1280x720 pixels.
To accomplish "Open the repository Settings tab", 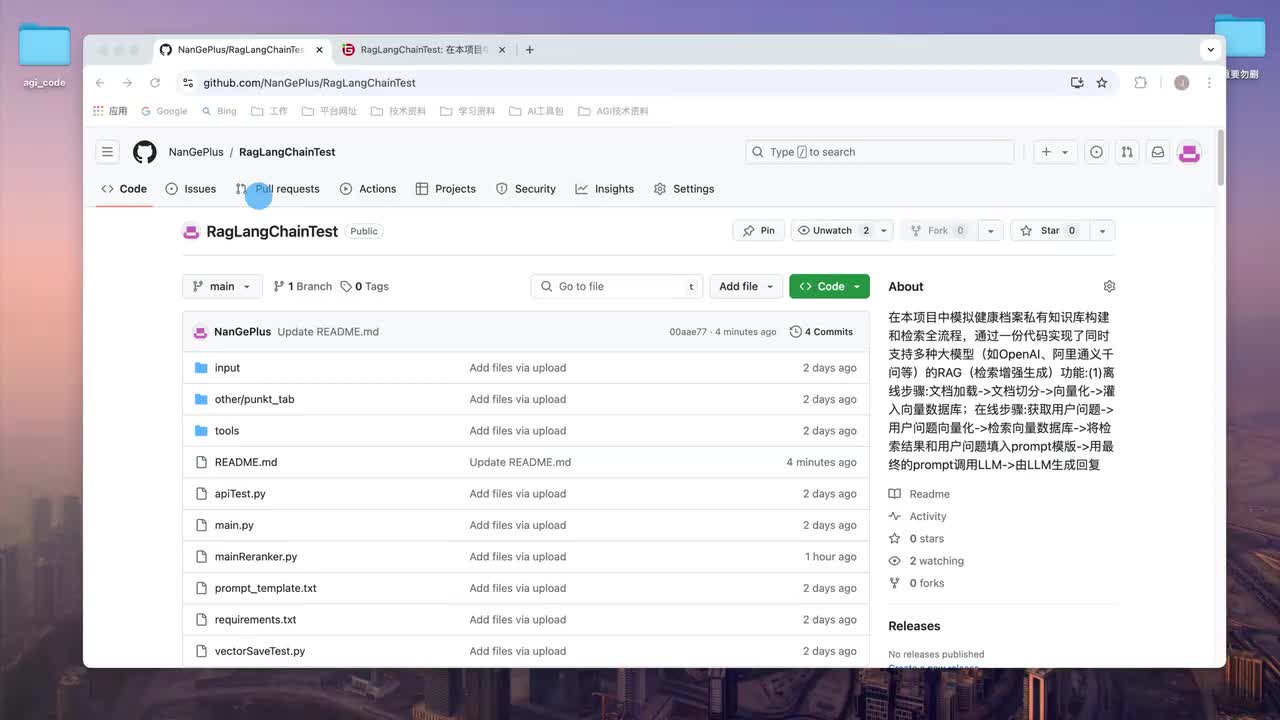I will (x=684, y=189).
